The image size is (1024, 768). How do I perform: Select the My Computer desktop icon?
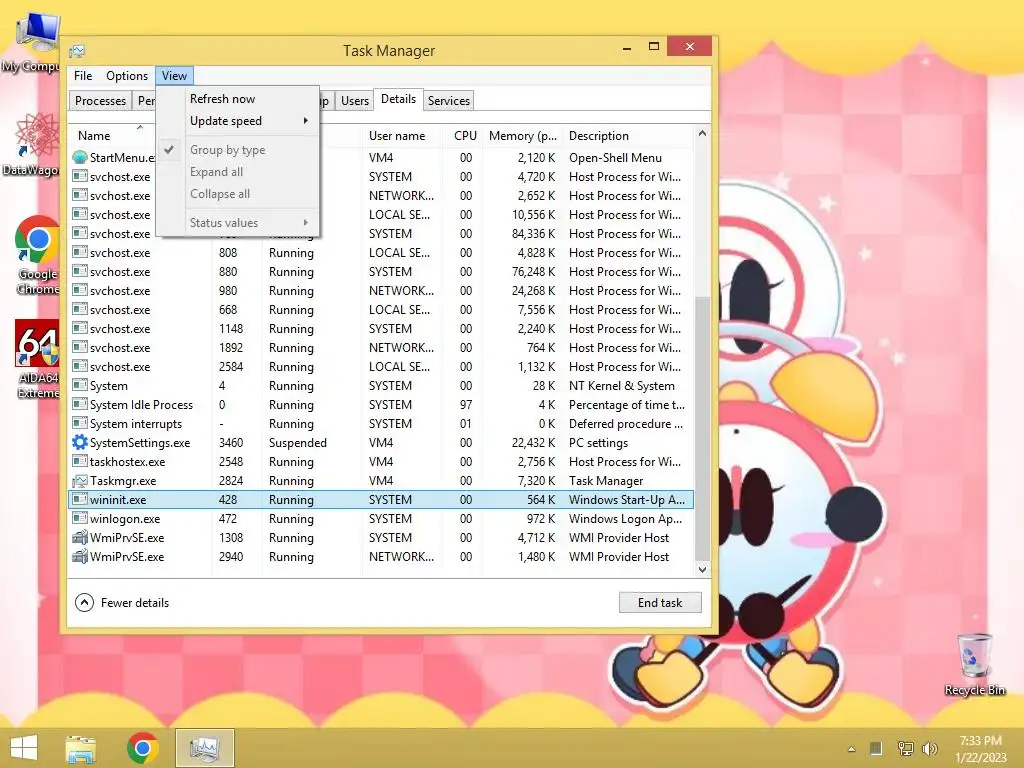pyautogui.click(x=33, y=42)
